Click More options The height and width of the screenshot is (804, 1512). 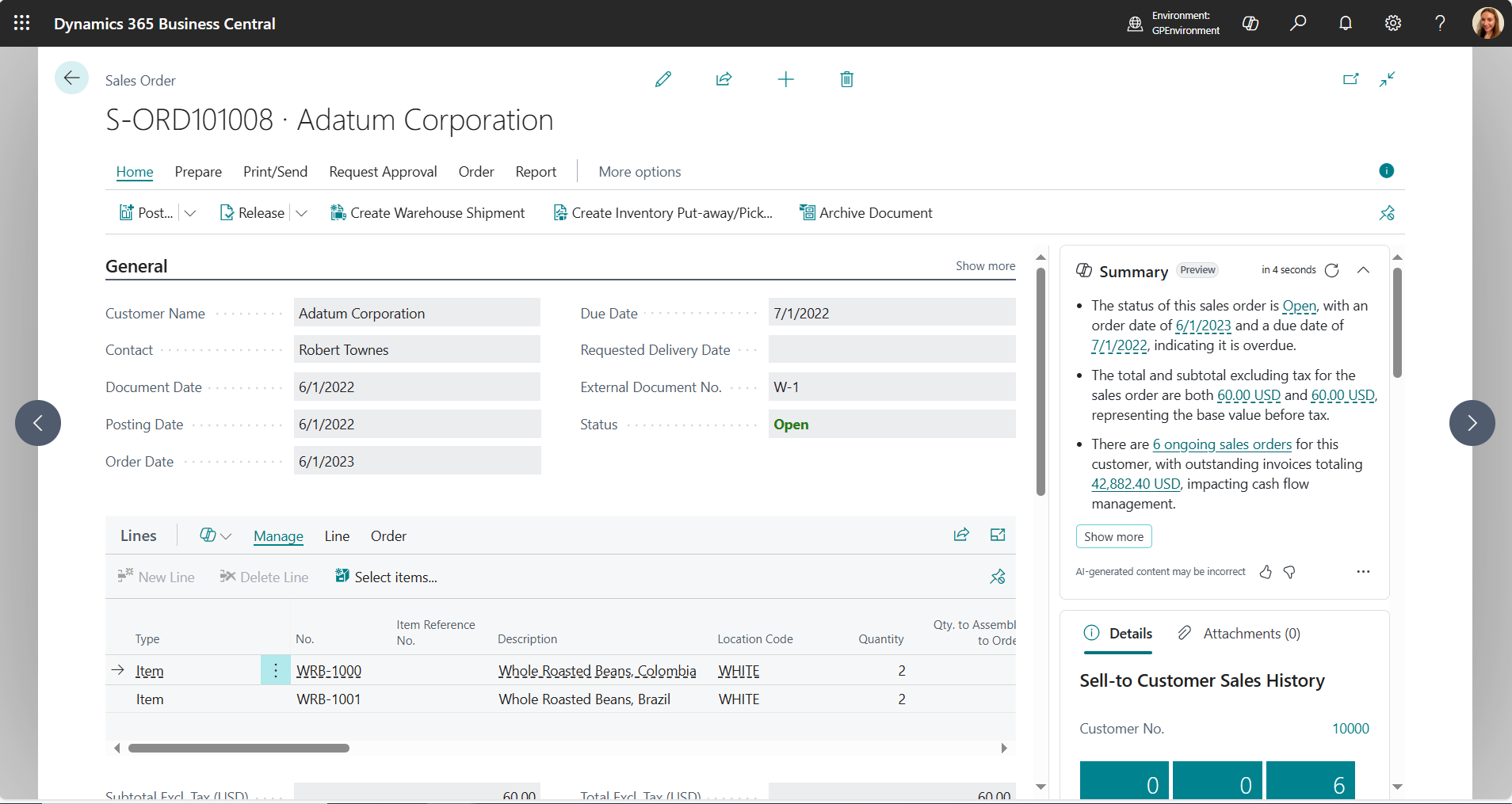pyautogui.click(x=640, y=172)
